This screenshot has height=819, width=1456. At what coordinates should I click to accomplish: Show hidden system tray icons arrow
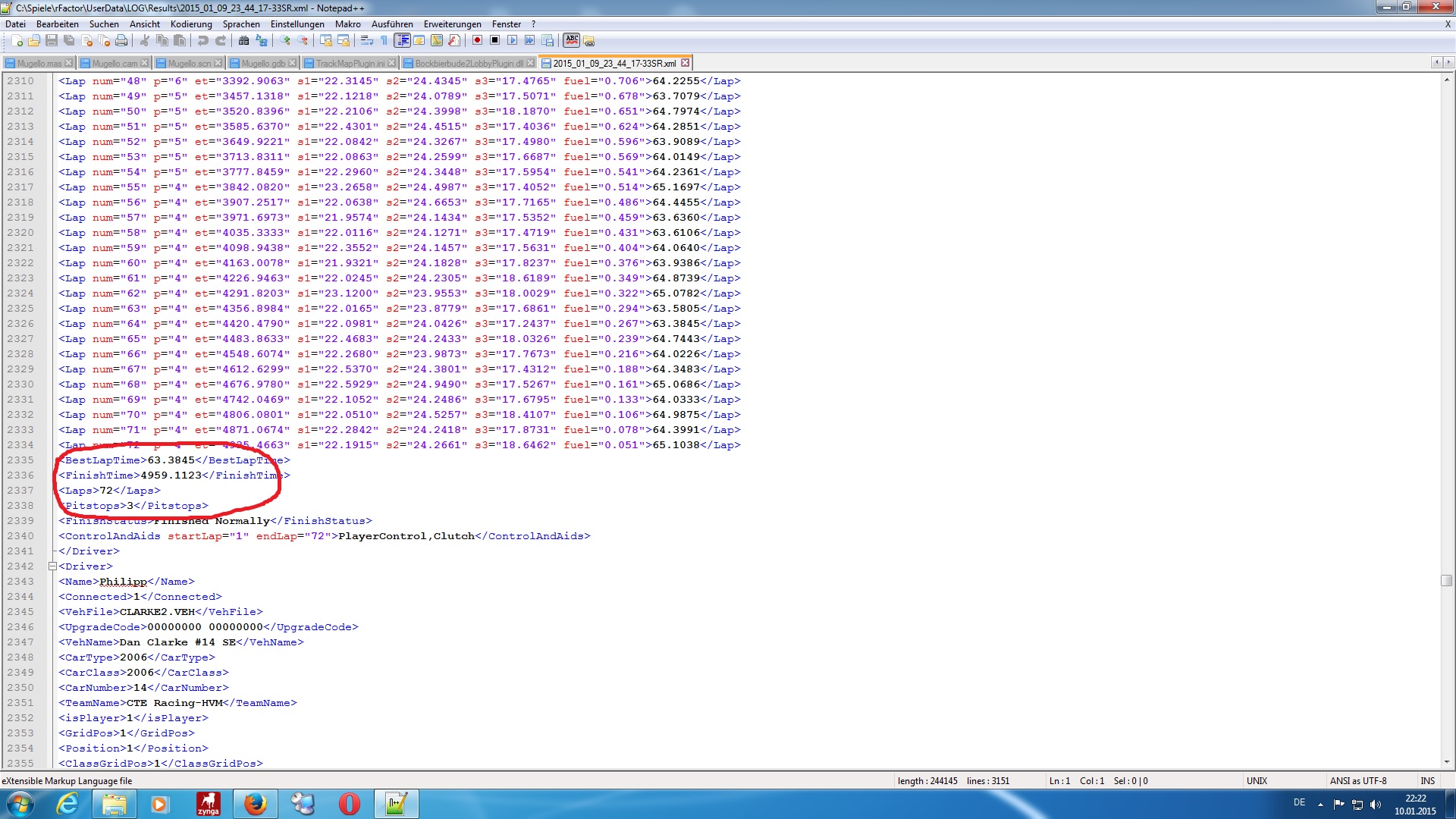pyautogui.click(x=1320, y=805)
